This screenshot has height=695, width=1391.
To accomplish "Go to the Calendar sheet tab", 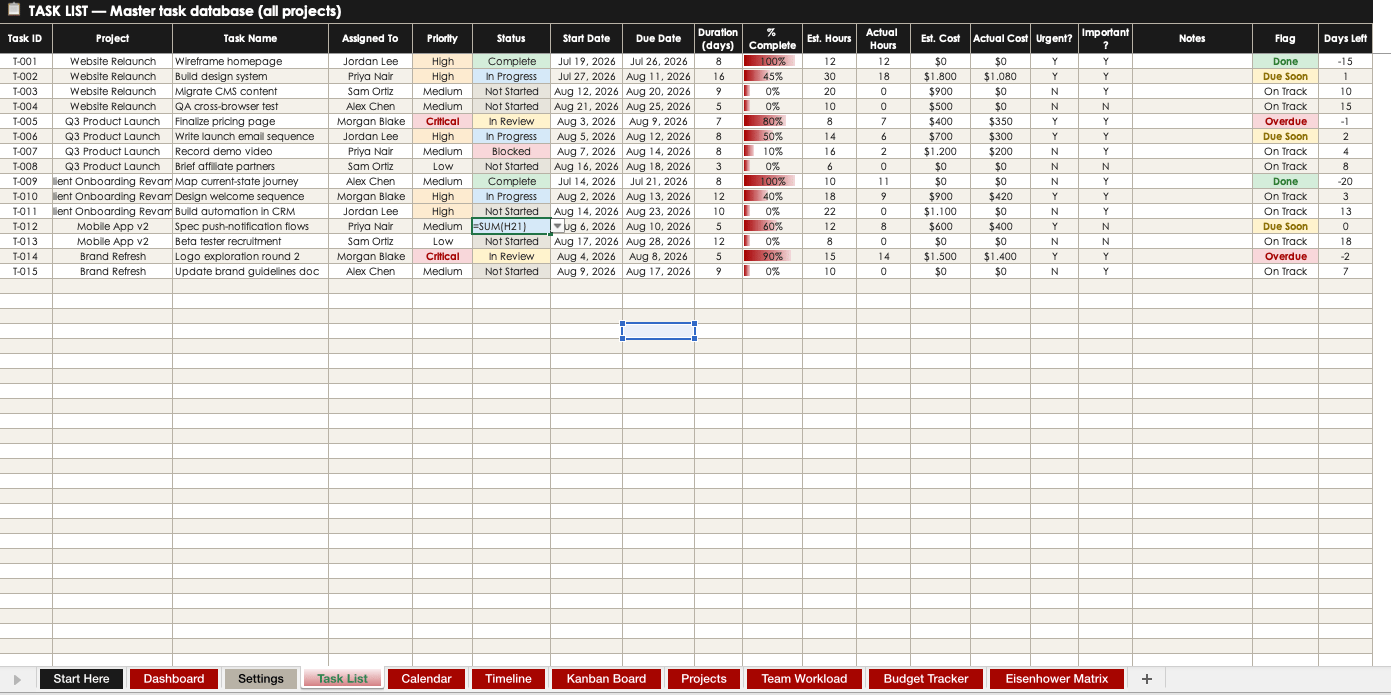I will click(x=426, y=679).
